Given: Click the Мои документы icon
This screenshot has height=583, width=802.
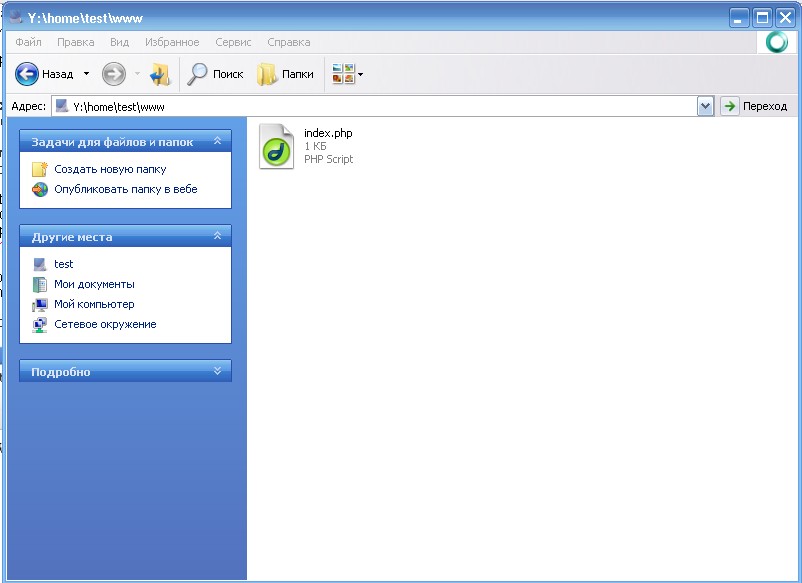Looking at the screenshot, I should click(40, 284).
